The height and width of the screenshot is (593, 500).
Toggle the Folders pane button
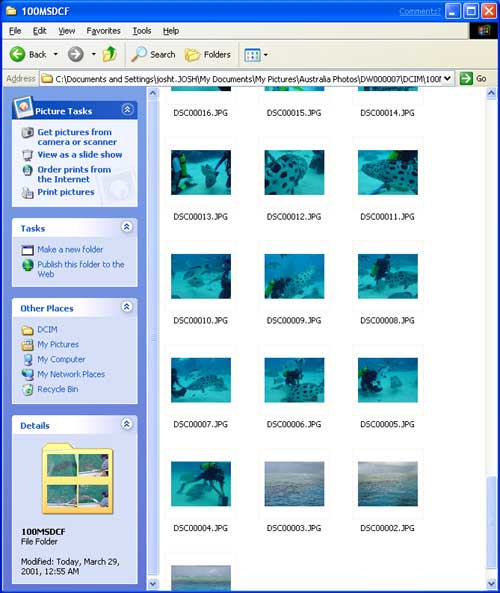tap(208, 55)
